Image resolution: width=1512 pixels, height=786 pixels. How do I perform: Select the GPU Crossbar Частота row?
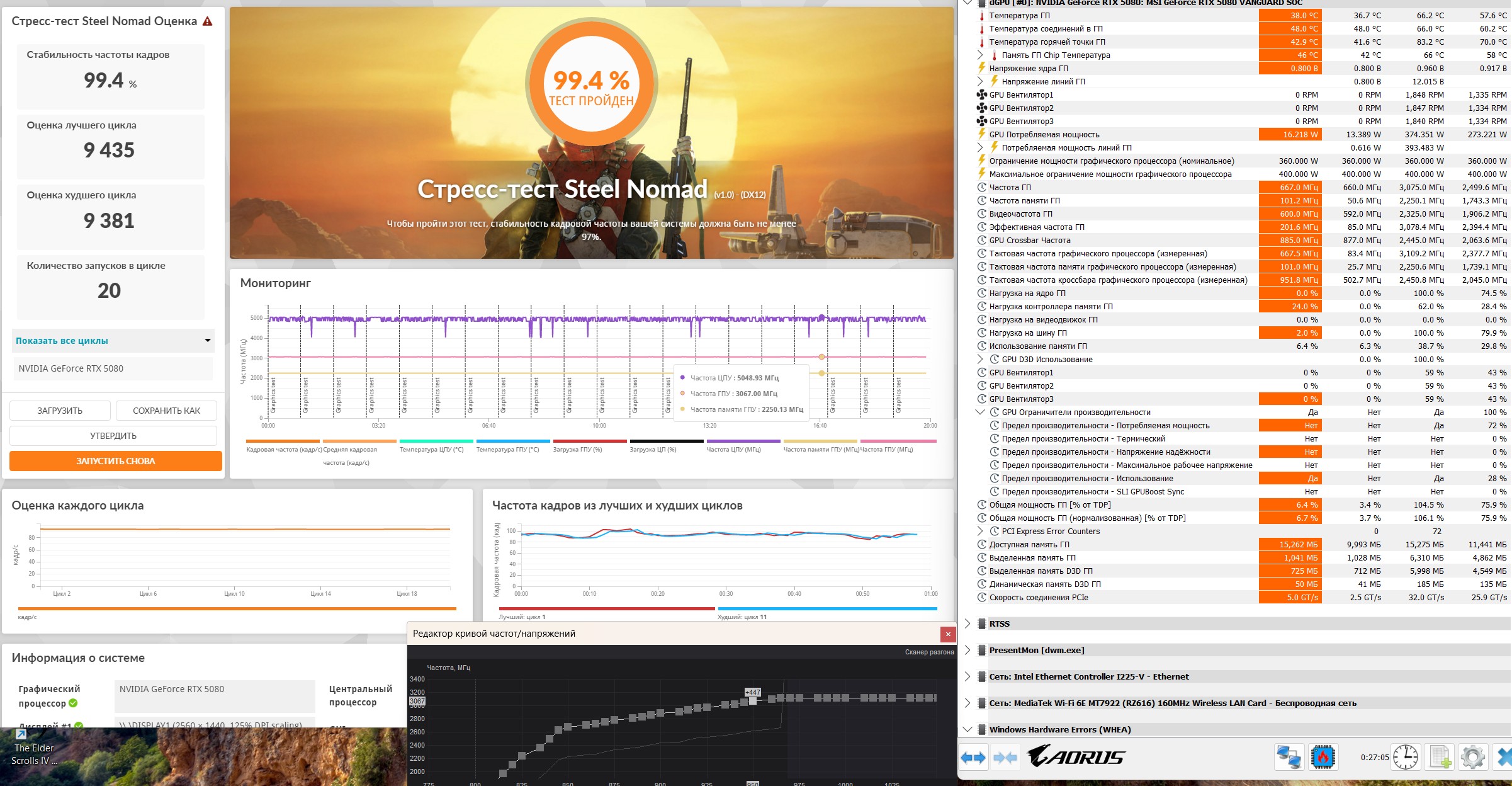tap(1243, 241)
